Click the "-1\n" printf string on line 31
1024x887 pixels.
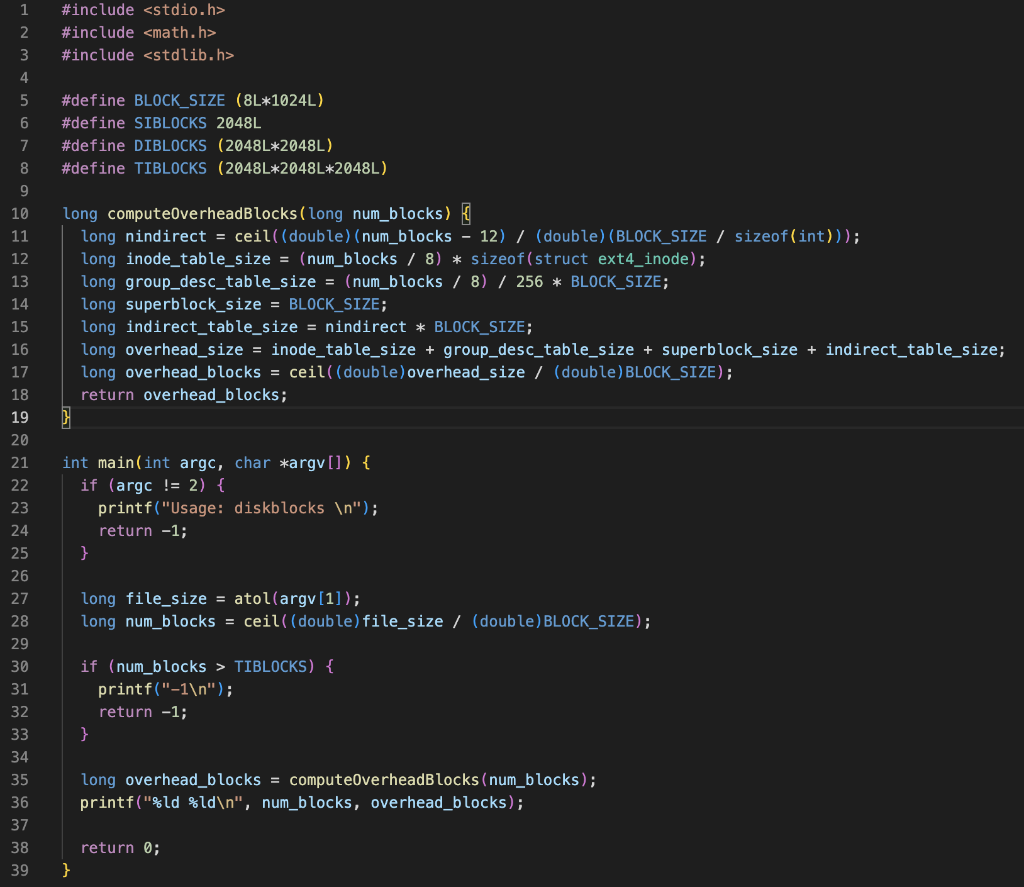189,689
